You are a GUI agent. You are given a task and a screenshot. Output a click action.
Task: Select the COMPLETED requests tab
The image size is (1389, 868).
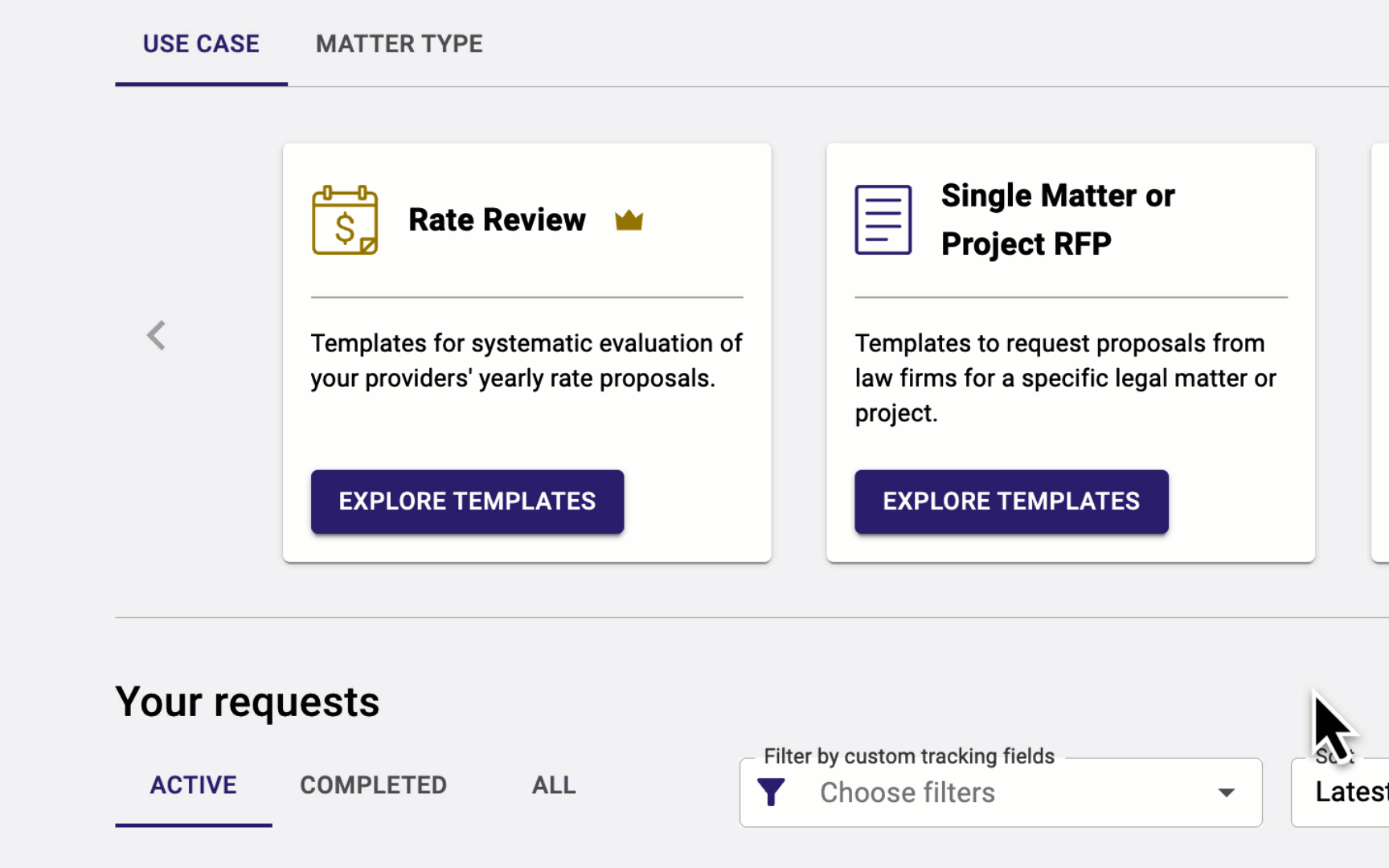click(x=372, y=784)
